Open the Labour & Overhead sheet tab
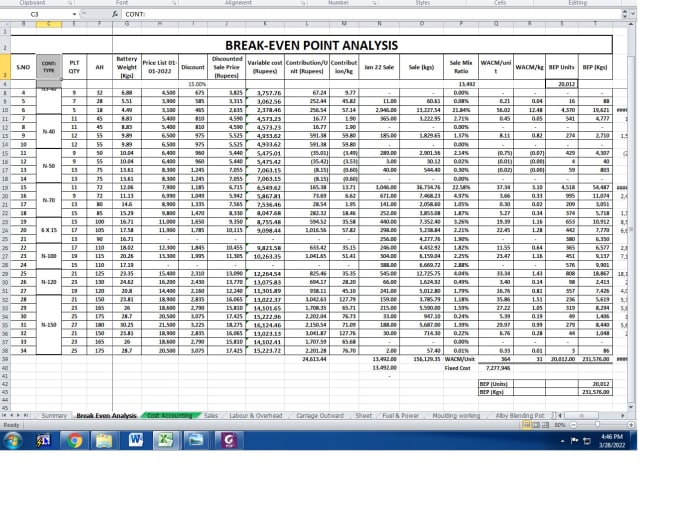Screen dimensions: 680x526 point(255,415)
